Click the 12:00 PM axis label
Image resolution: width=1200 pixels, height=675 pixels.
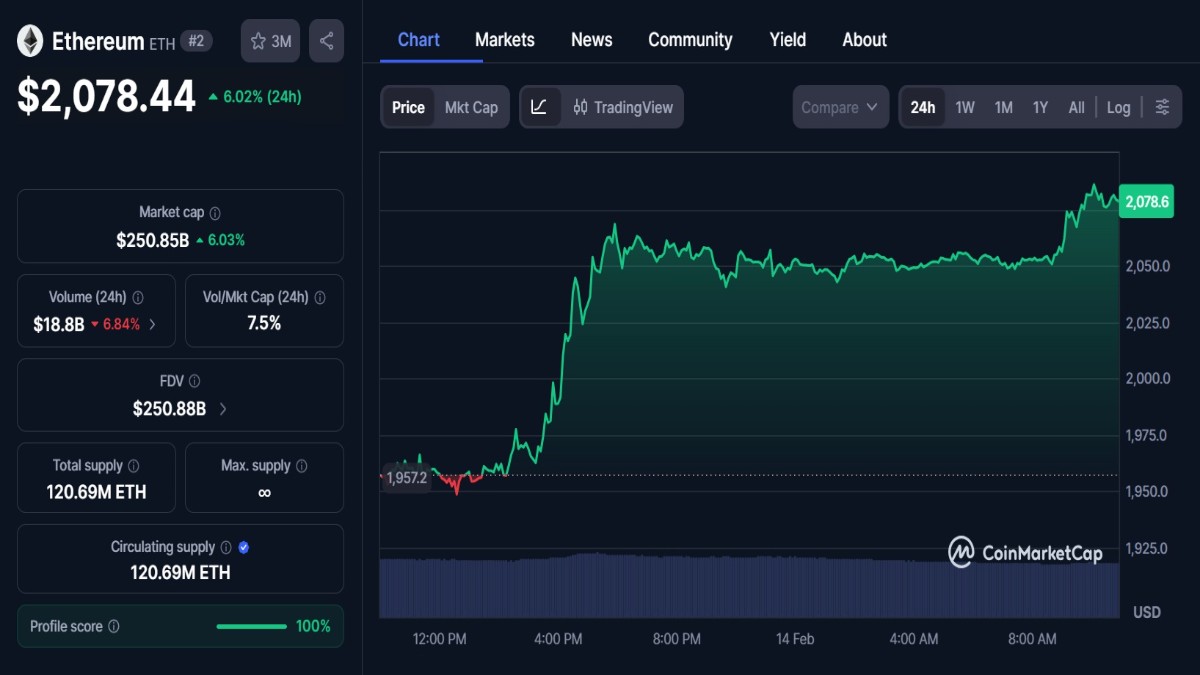click(440, 639)
